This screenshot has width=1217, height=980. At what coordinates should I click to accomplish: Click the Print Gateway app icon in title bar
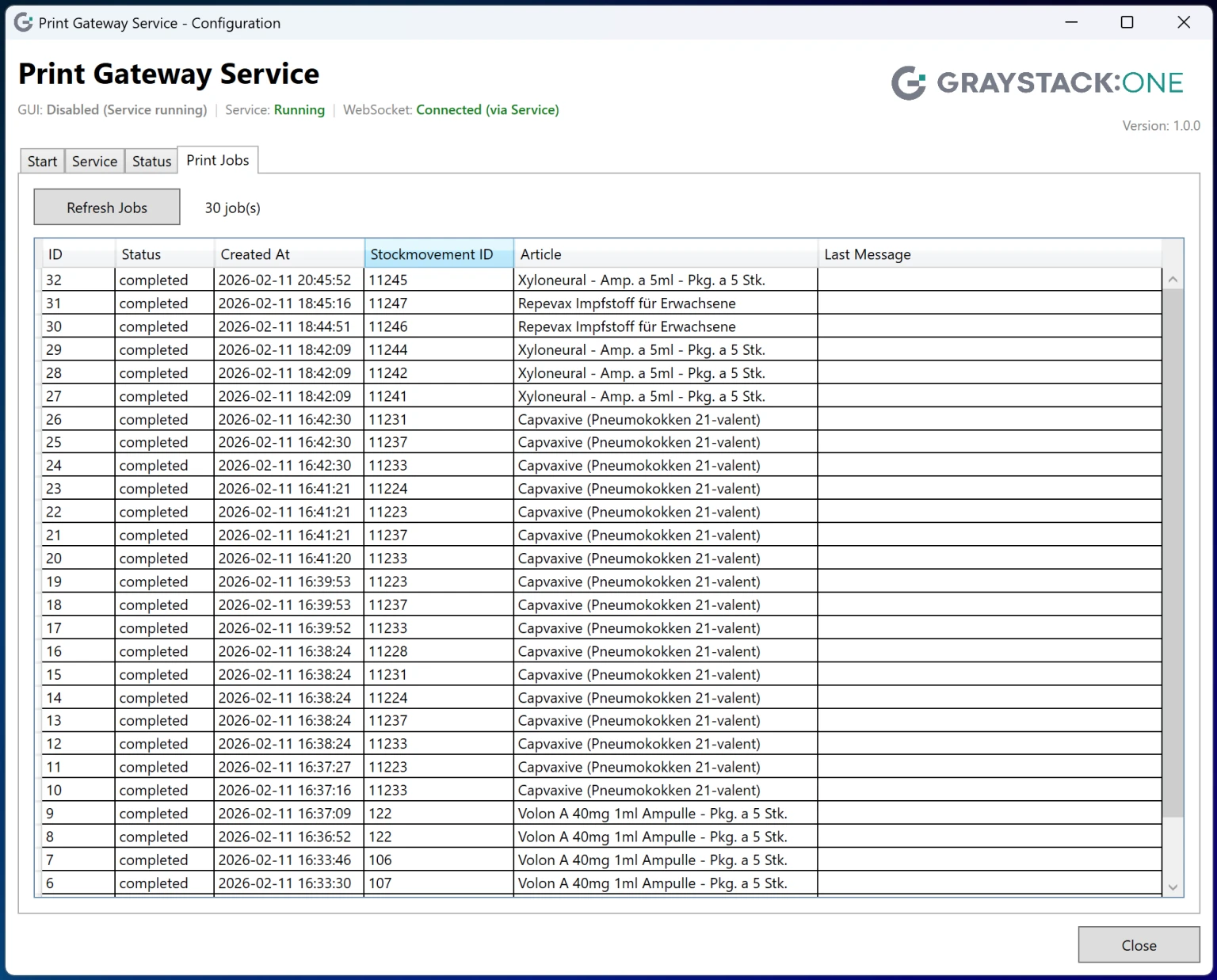point(24,23)
